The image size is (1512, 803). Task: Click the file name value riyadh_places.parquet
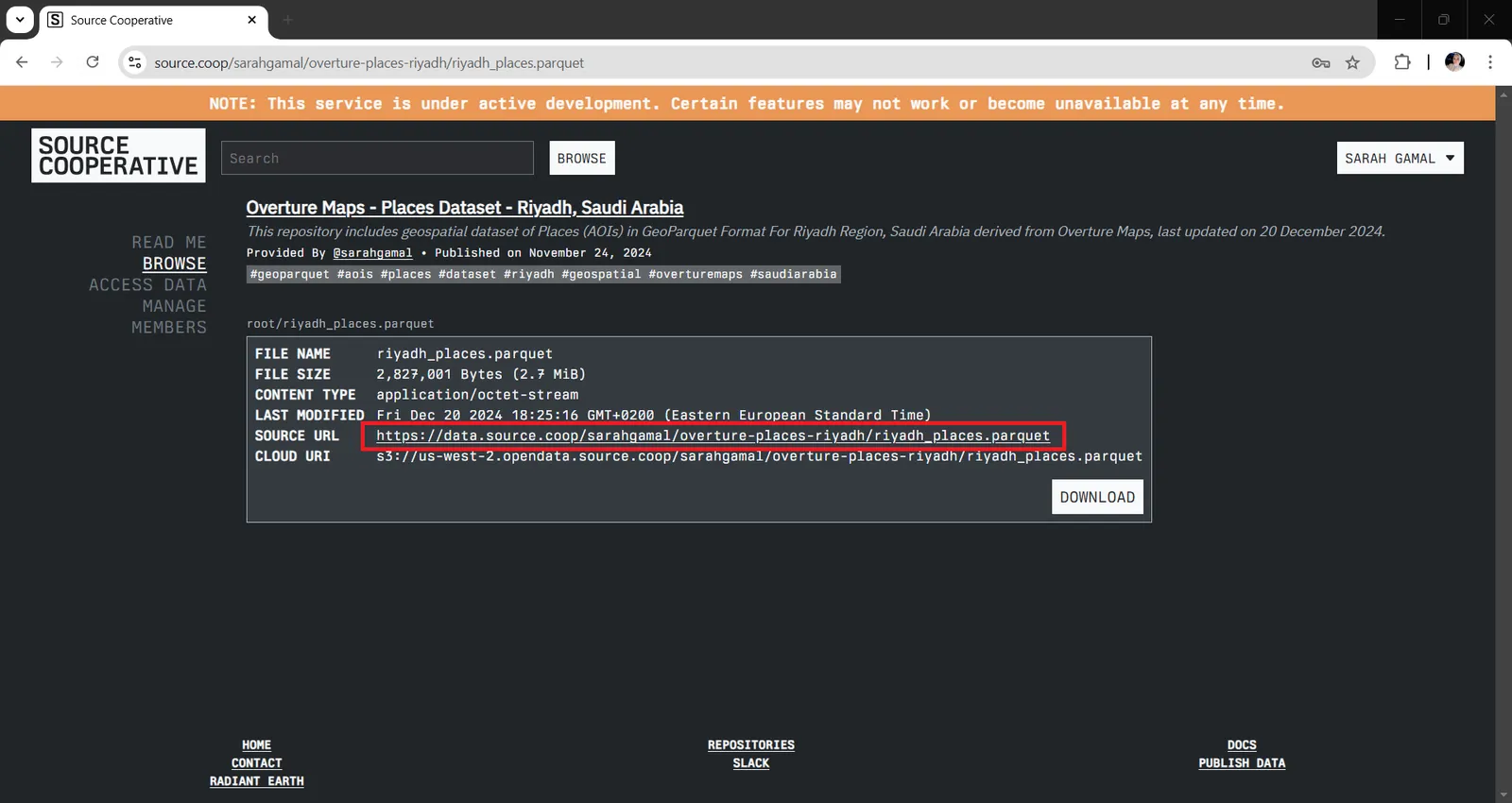click(x=464, y=354)
